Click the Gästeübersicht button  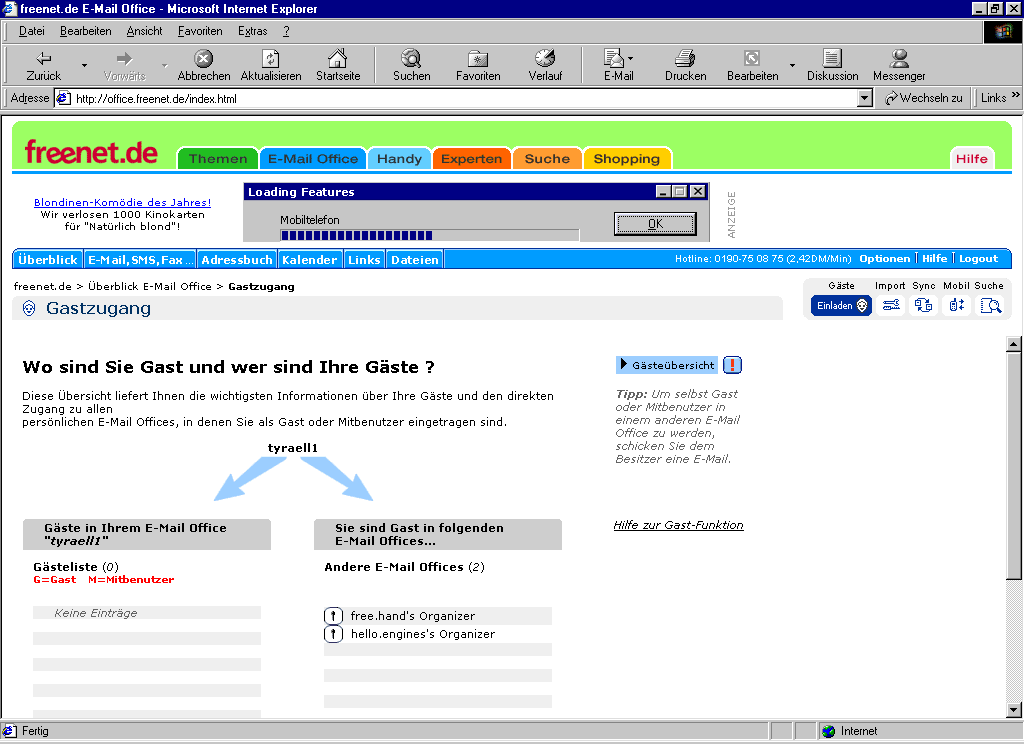click(667, 365)
